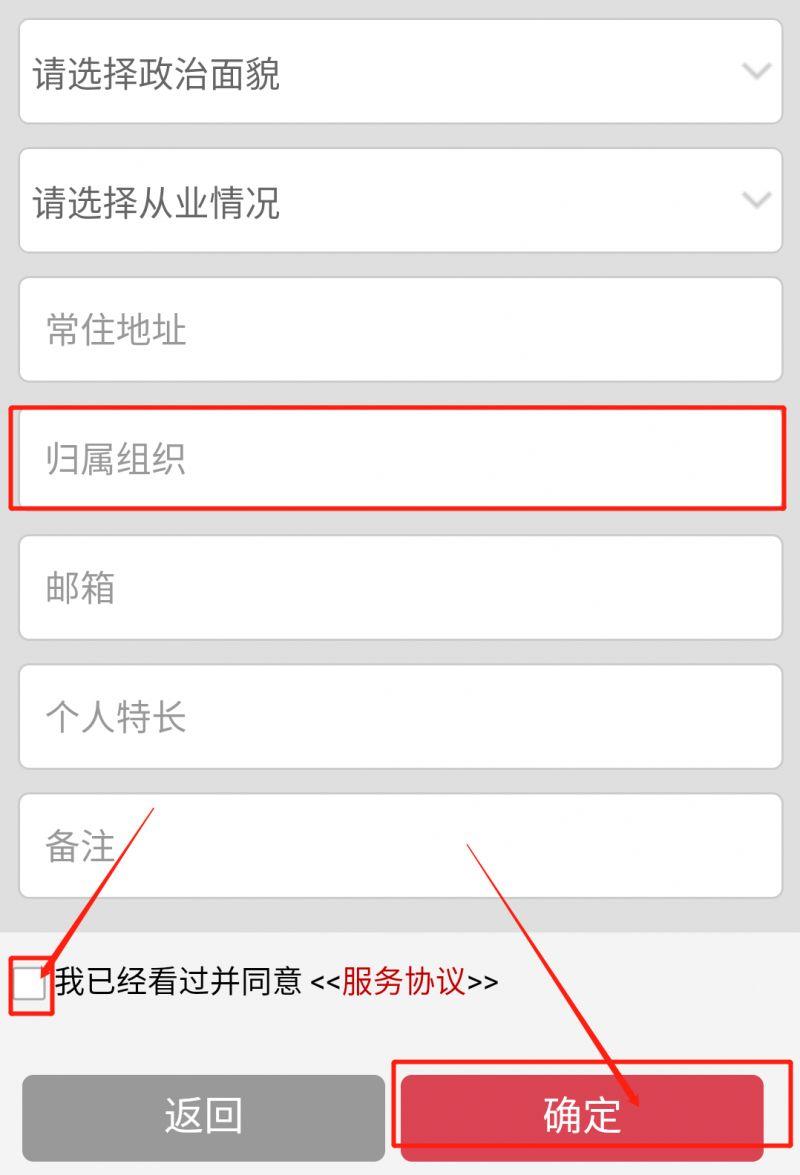Screen dimensions: 800x1175
Task: Tick the service agreement consent checkbox
Action: tap(30, 982)
